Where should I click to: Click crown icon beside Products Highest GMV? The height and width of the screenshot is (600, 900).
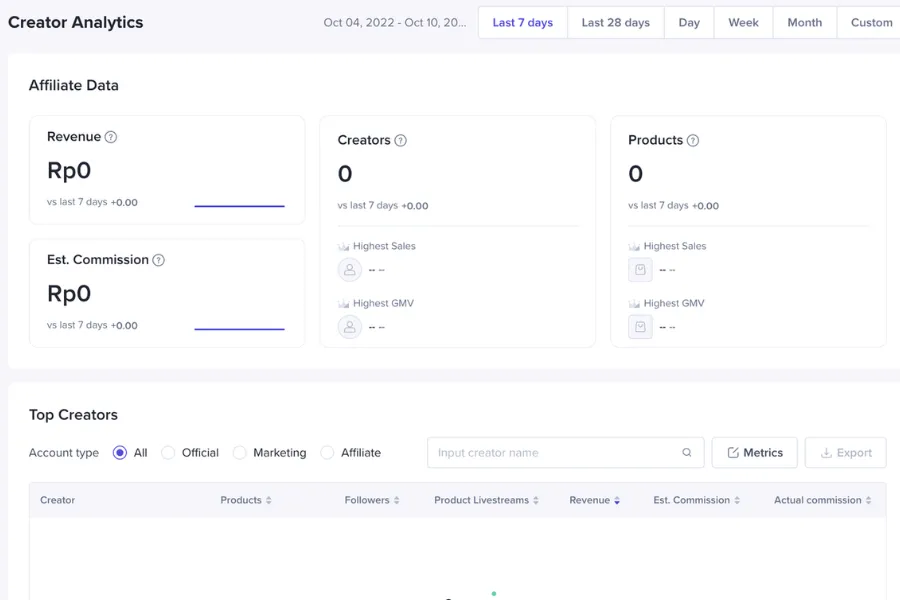[x=634, y=304]
